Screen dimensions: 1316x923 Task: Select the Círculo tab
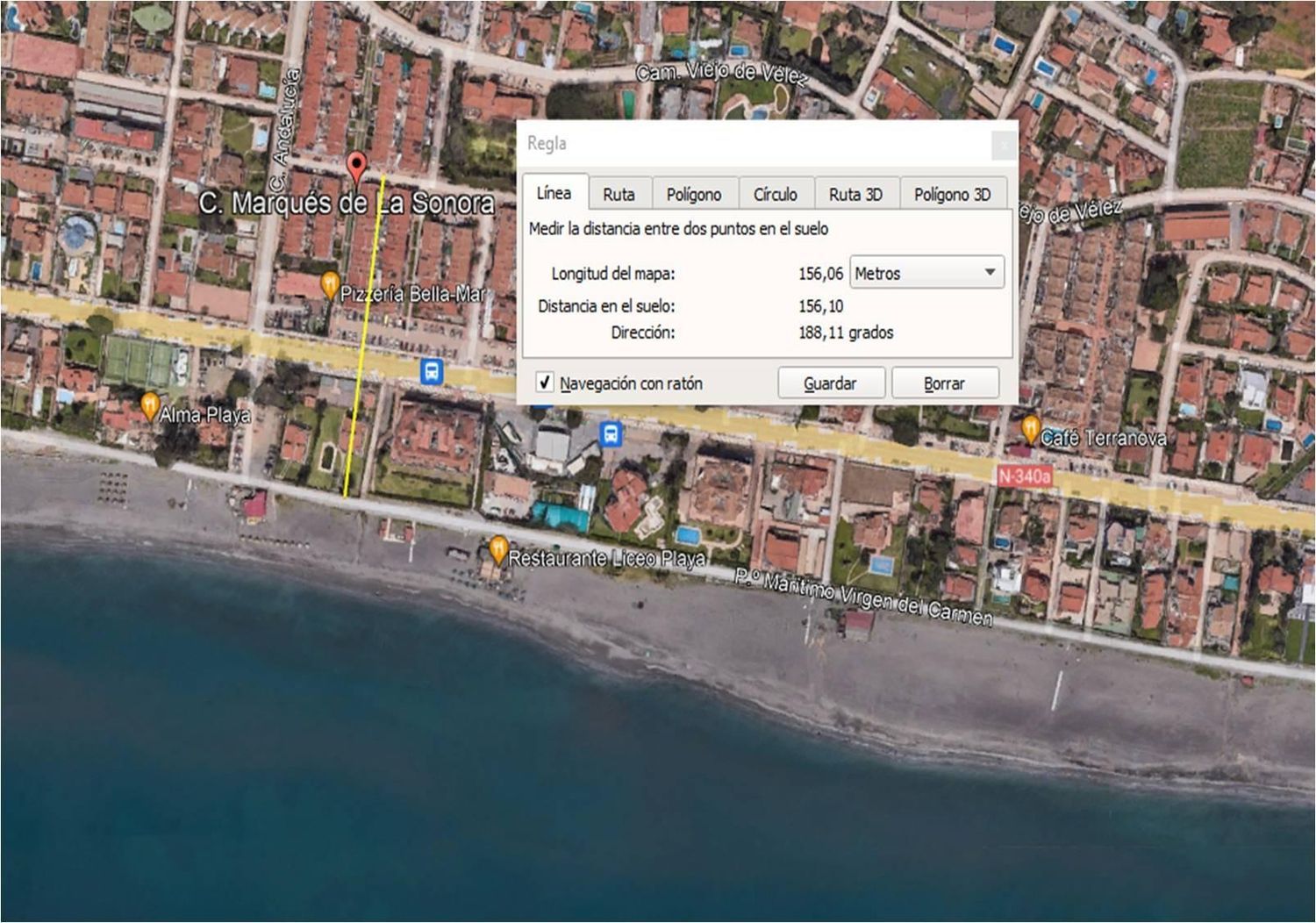[775, 195]
